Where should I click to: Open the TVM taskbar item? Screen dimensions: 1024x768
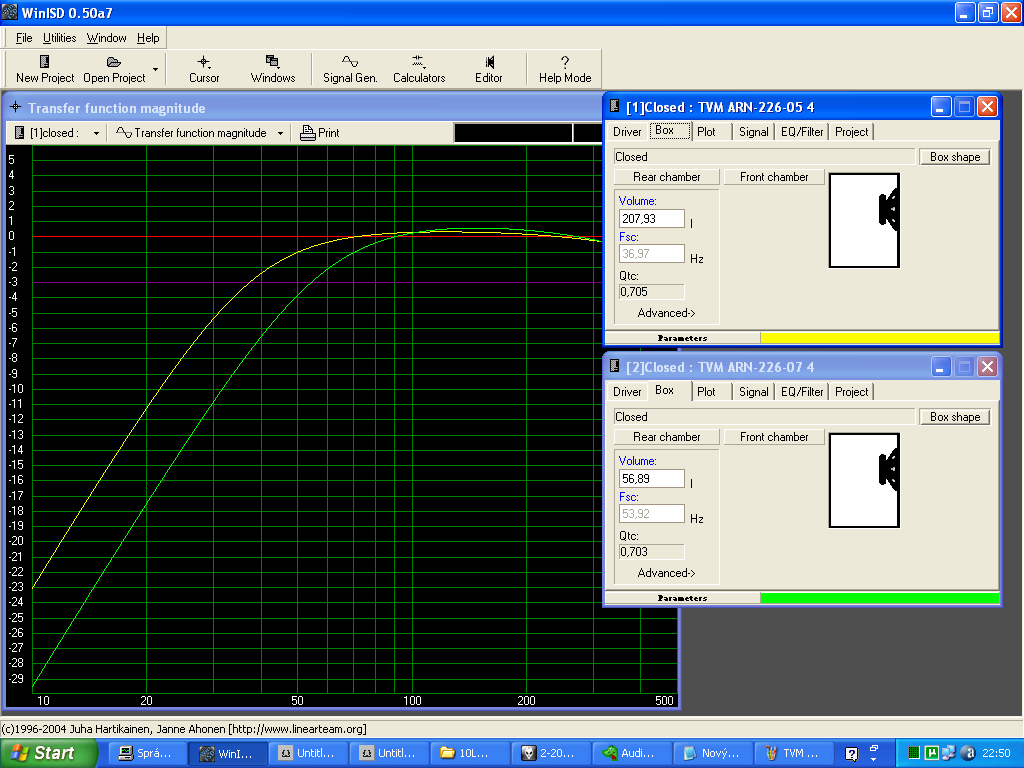click(x=792, y=753)
